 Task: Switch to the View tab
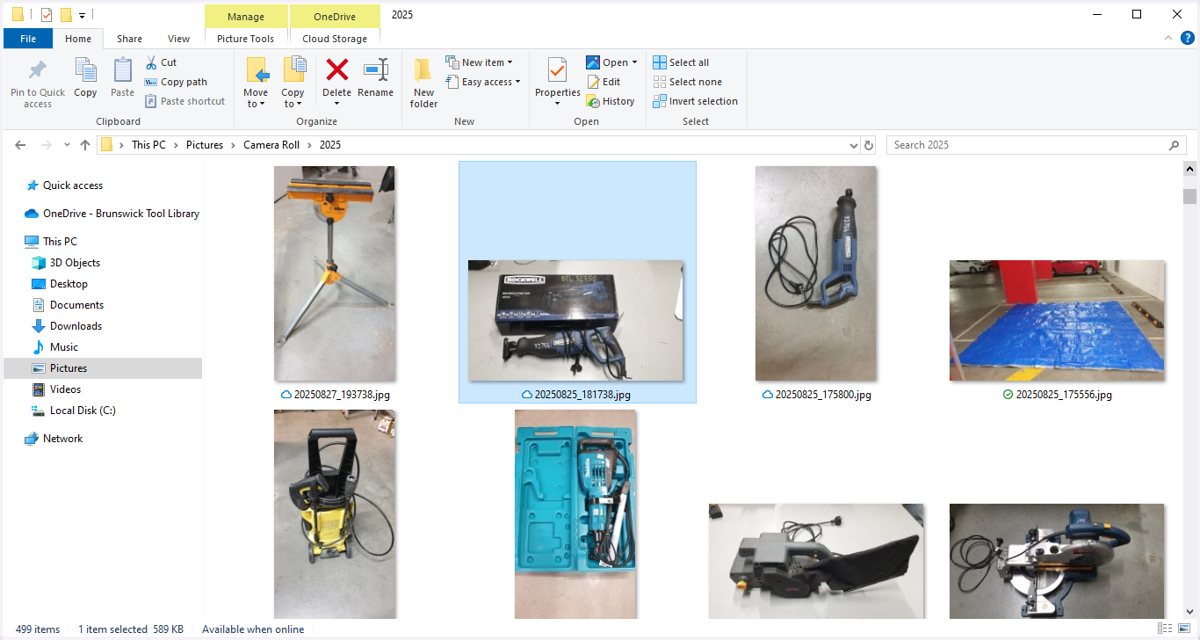179,39
